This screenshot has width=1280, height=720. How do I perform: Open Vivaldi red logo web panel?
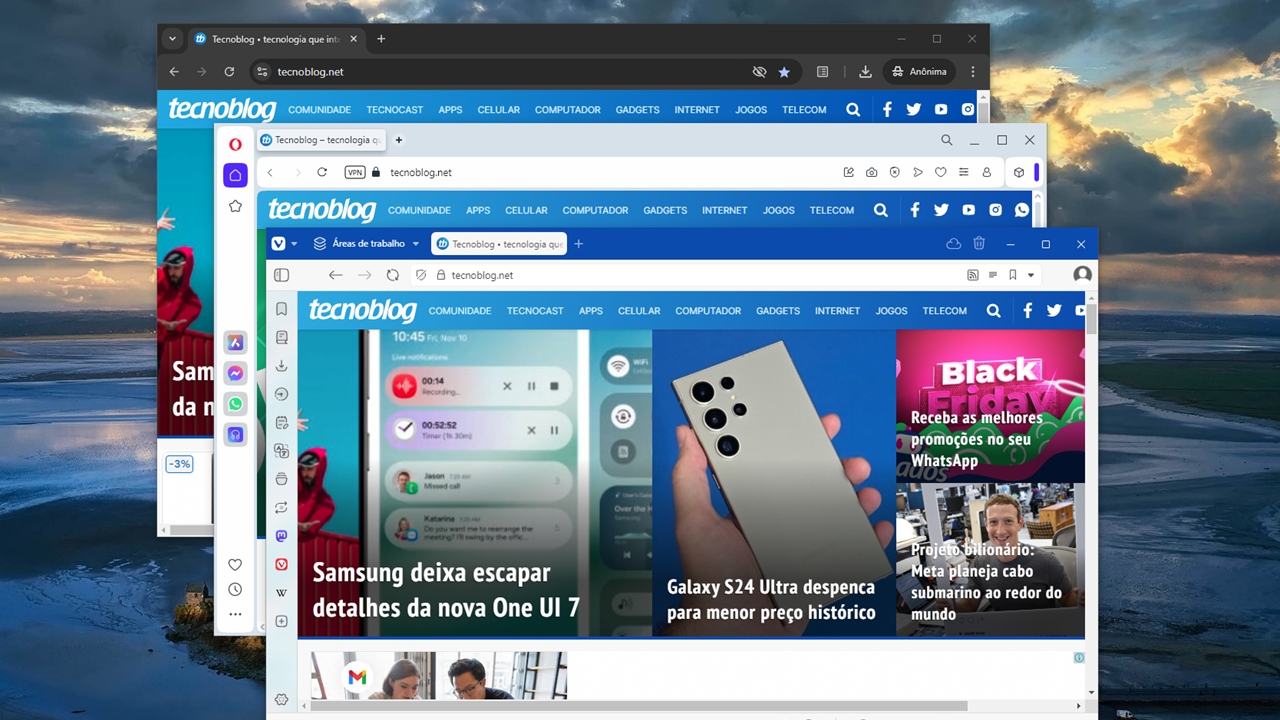pos(282,564)
